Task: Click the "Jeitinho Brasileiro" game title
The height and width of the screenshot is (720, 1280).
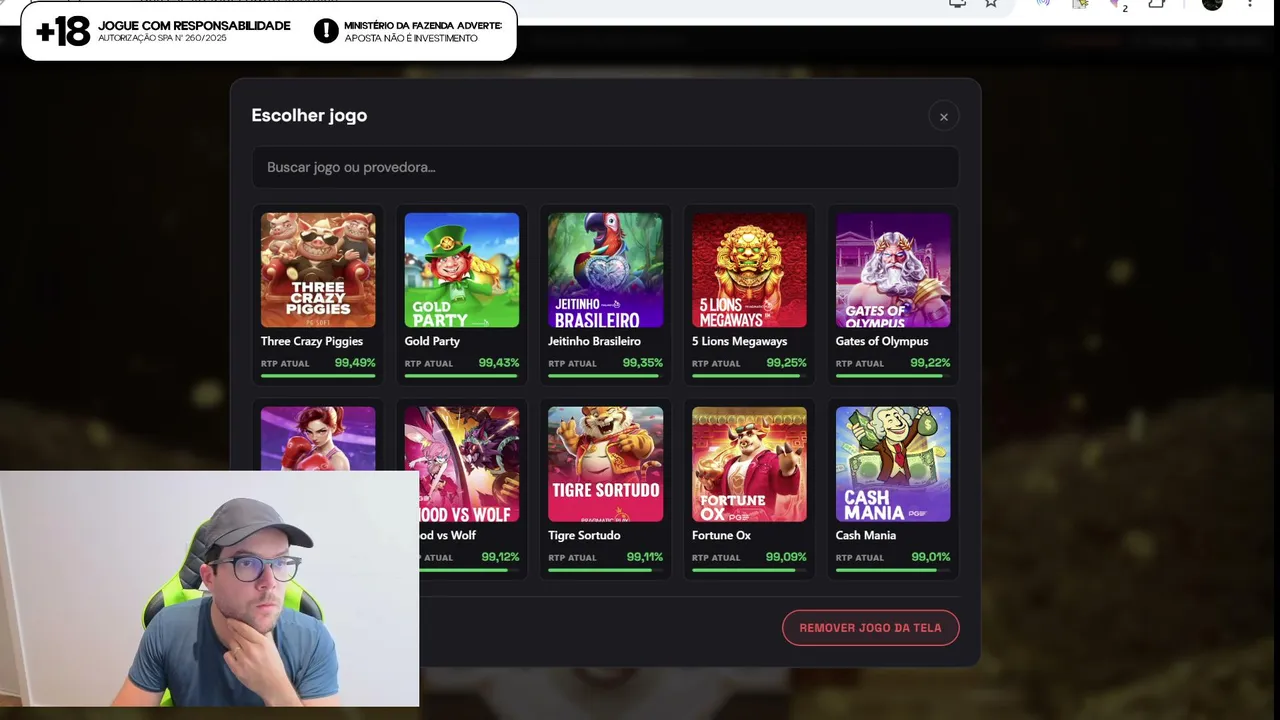Action: pyautogui.click(x=594, y=341)
